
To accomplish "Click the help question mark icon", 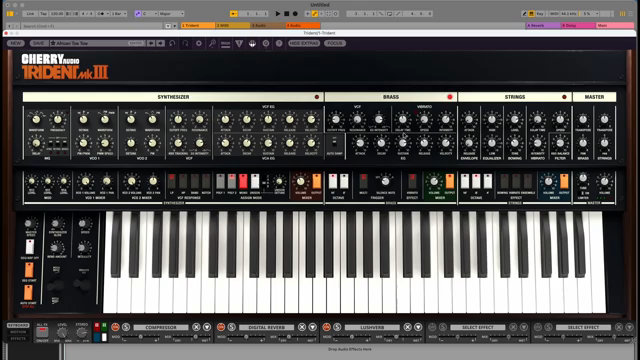I will 279,43.
